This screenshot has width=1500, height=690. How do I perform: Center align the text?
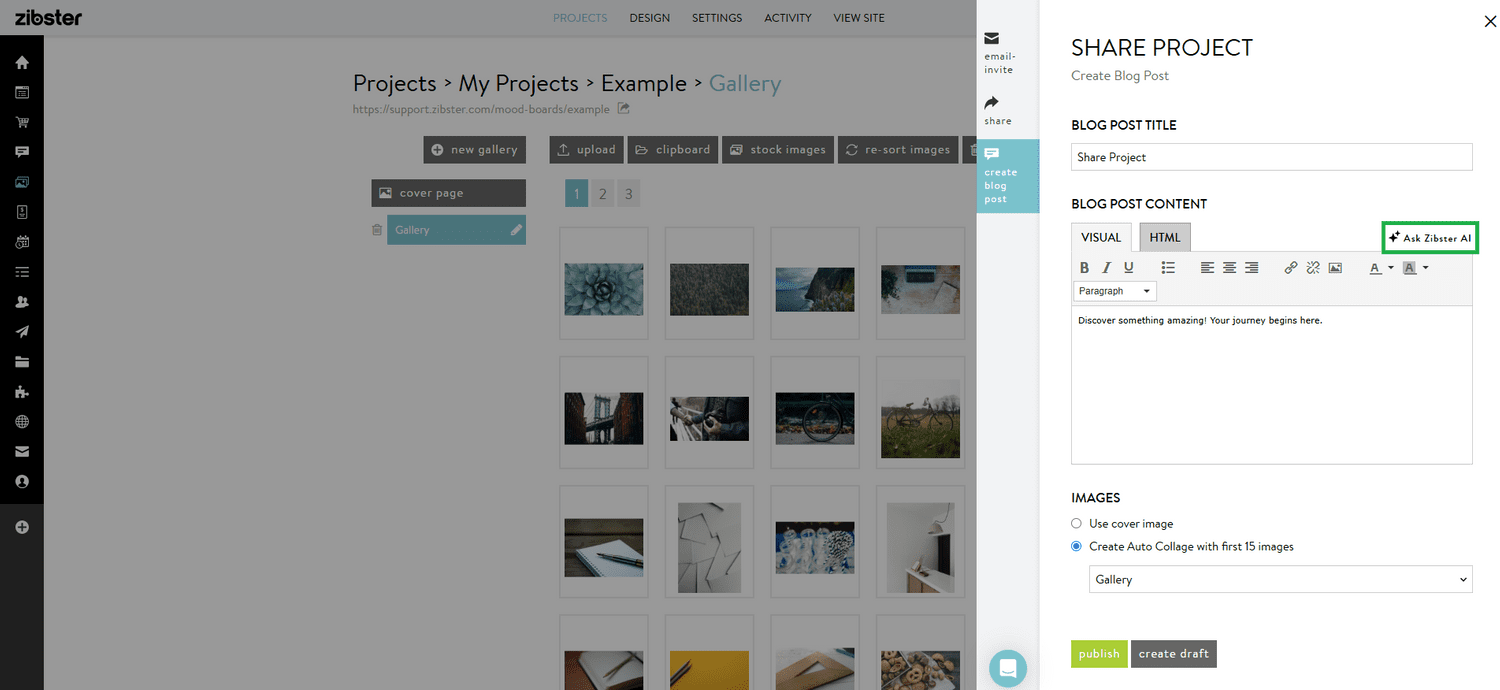(1229, 268)
